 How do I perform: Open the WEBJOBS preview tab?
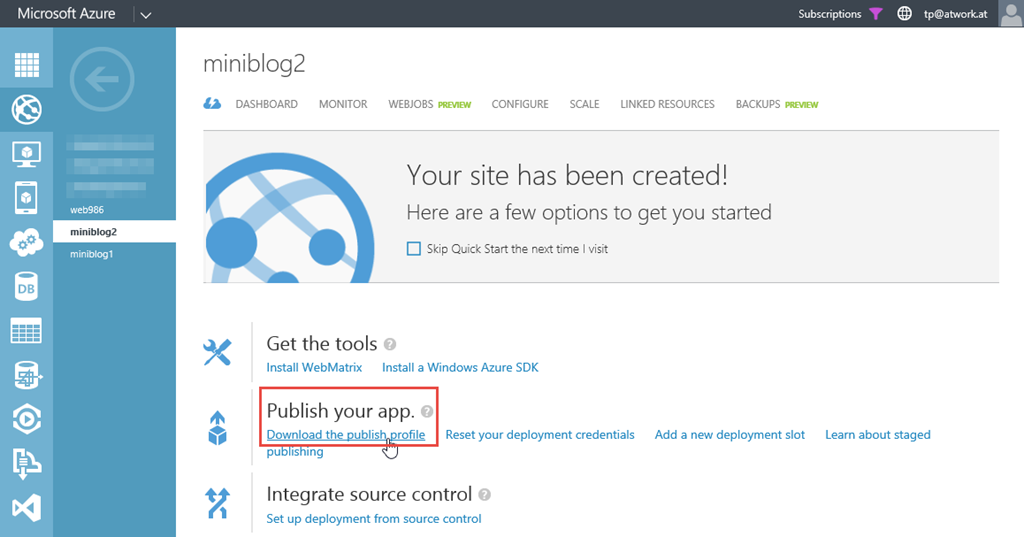tap(429, 105)
